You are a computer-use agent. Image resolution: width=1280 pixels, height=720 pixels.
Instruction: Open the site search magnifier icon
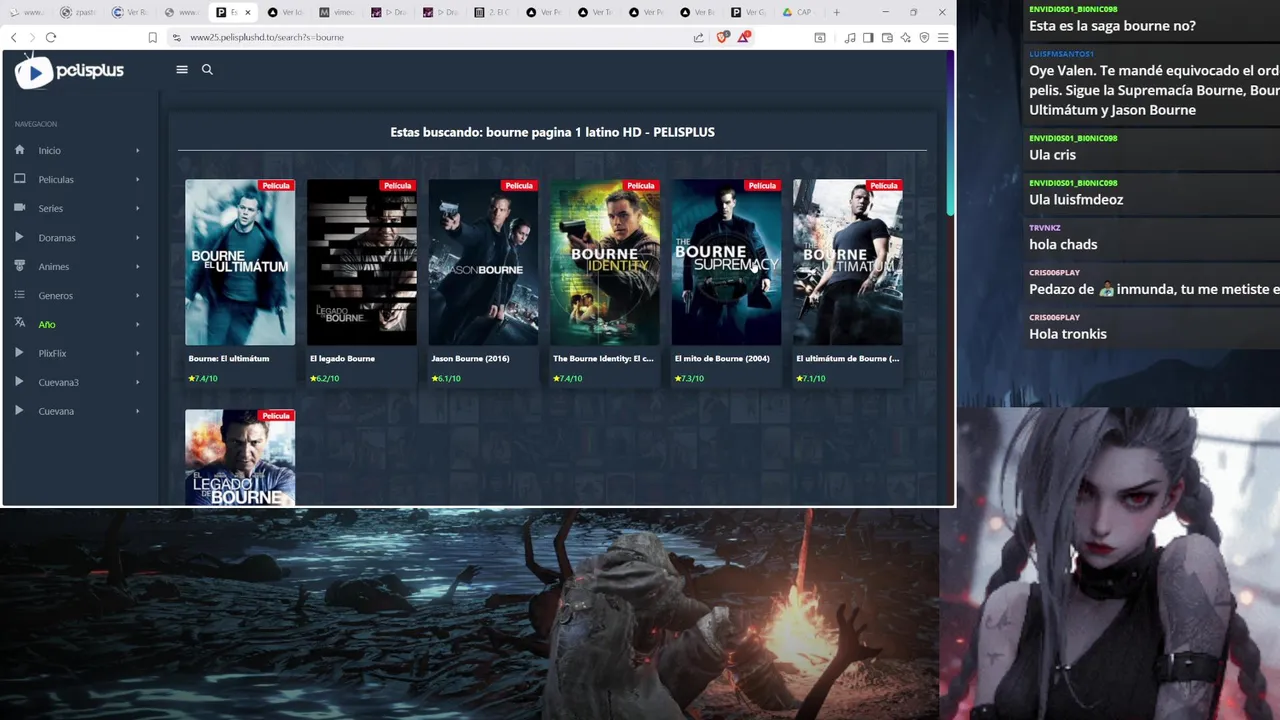207,70
